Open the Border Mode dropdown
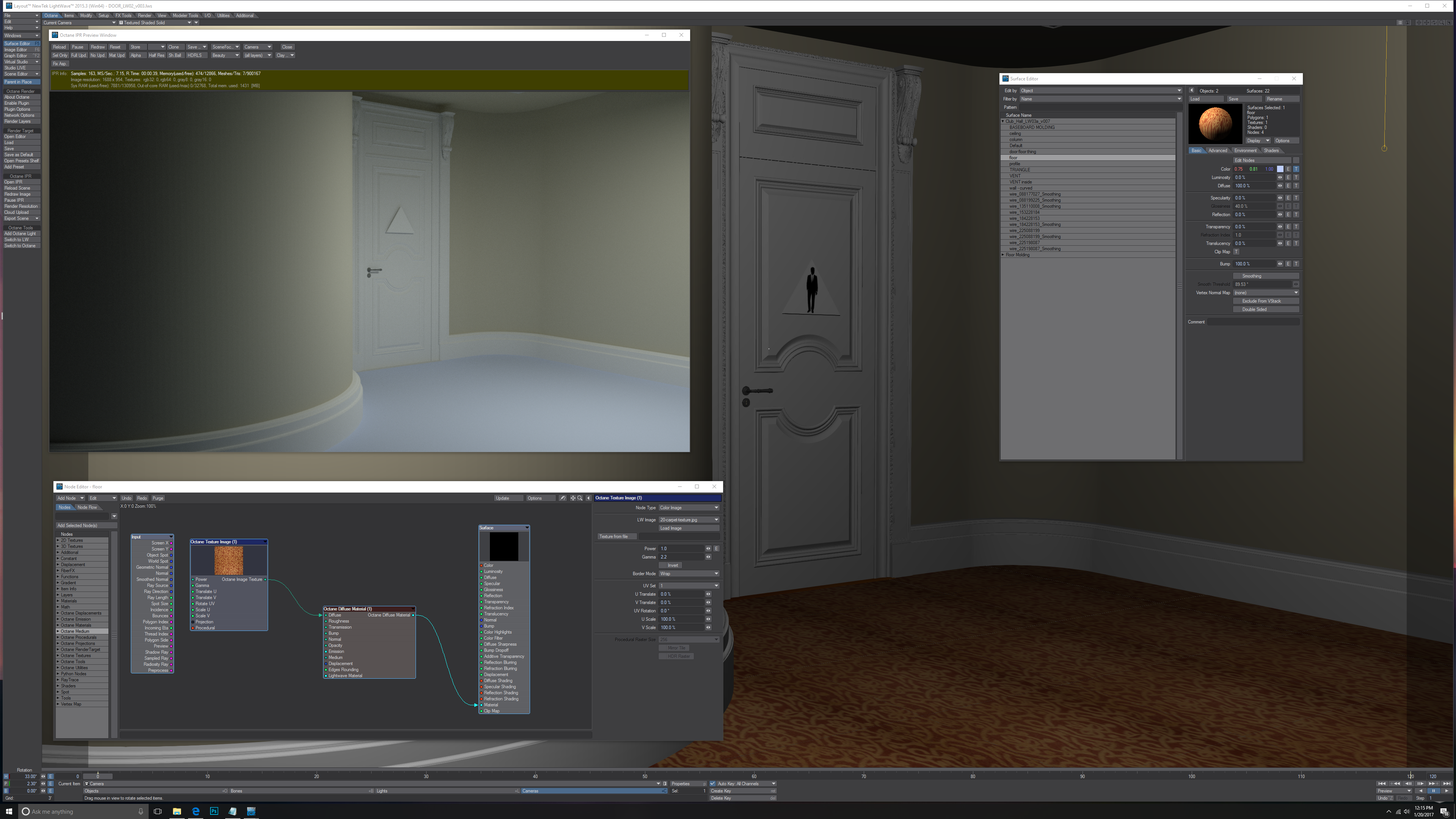This screenshot has height=819, width=1456. [689, 574]
